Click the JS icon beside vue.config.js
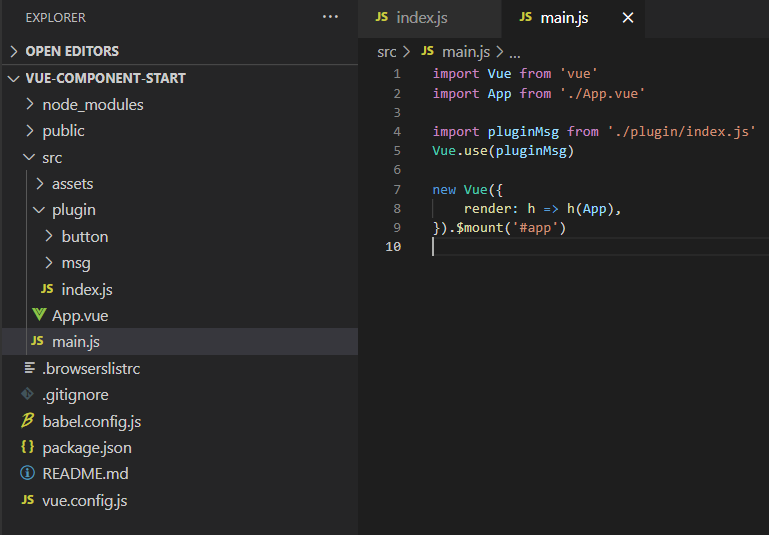This screenshot has height=535, width=769. tap(28, 500)
